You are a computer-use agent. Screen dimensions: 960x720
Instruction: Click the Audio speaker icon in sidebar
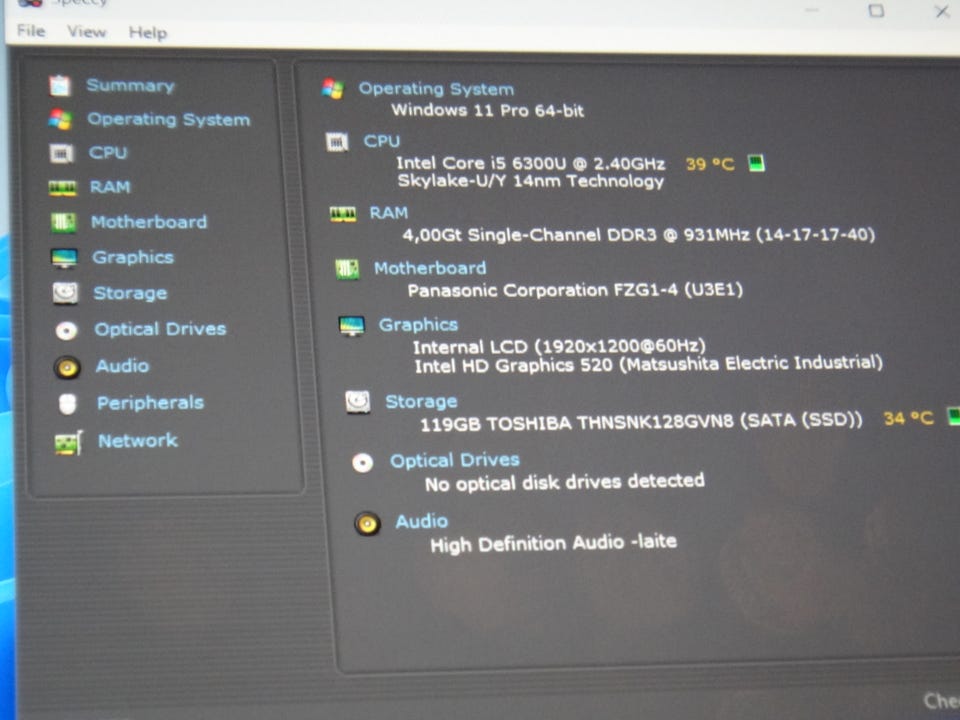[67, 367]
